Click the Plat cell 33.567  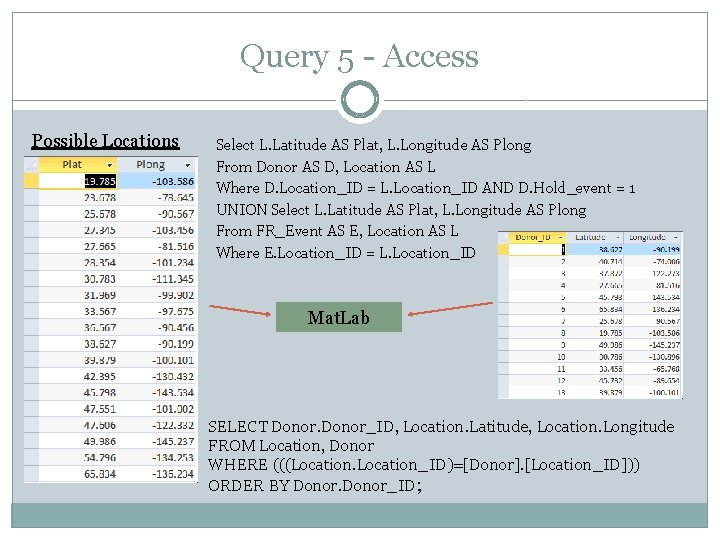(78, 311)
